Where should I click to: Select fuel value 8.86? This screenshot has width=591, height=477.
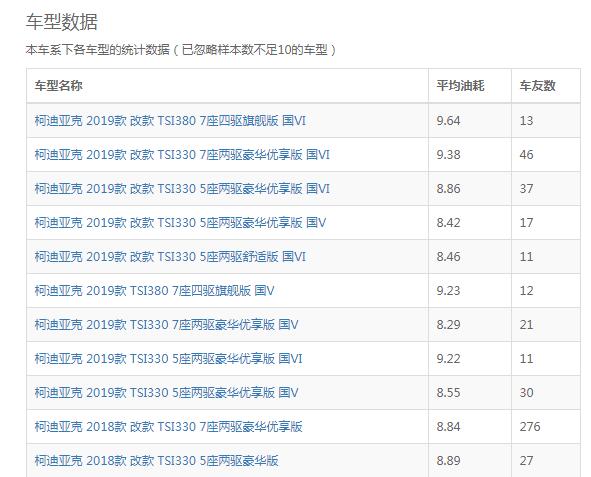point(448,188)
